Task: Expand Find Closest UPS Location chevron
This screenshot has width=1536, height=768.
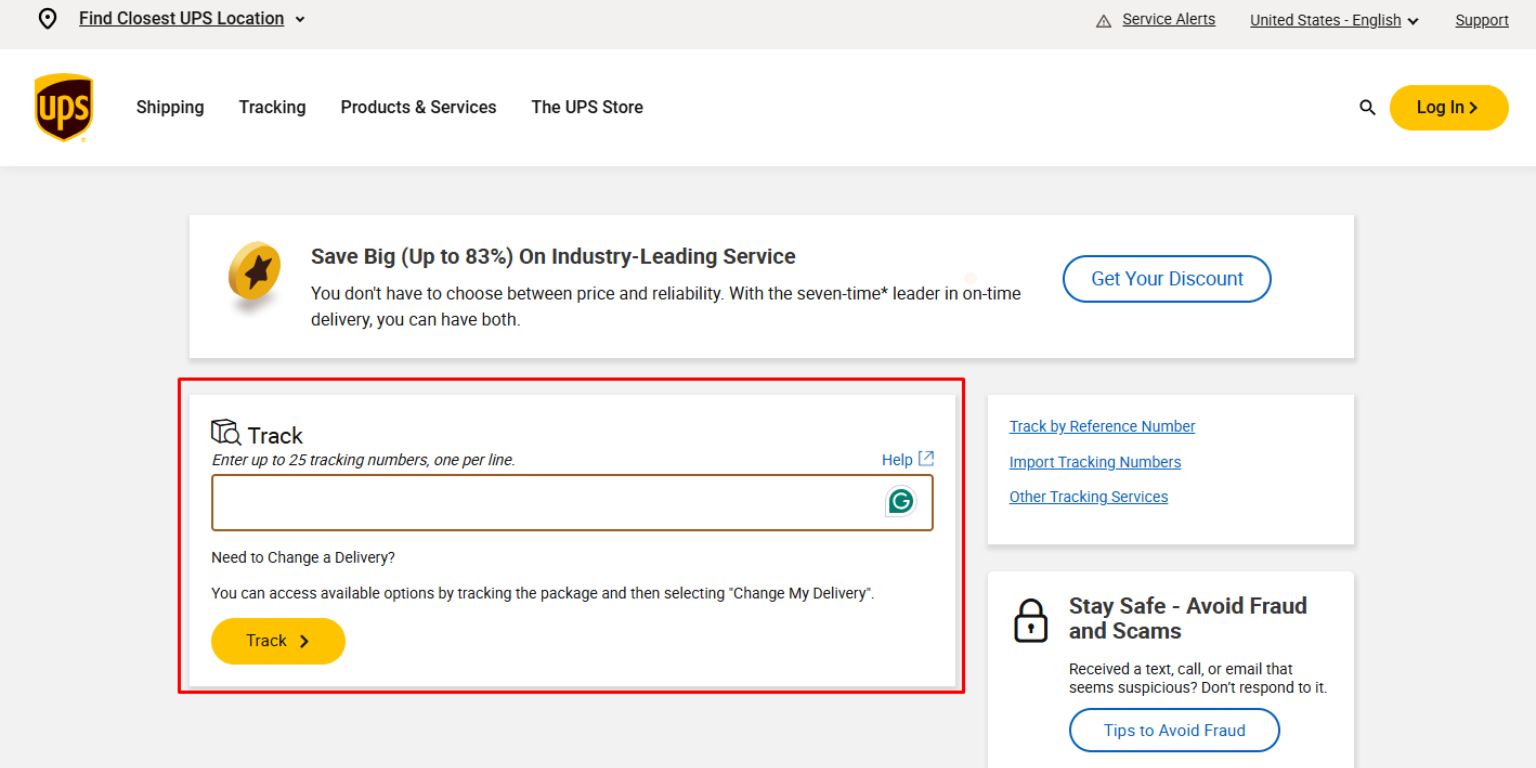Action: [300, 19]
